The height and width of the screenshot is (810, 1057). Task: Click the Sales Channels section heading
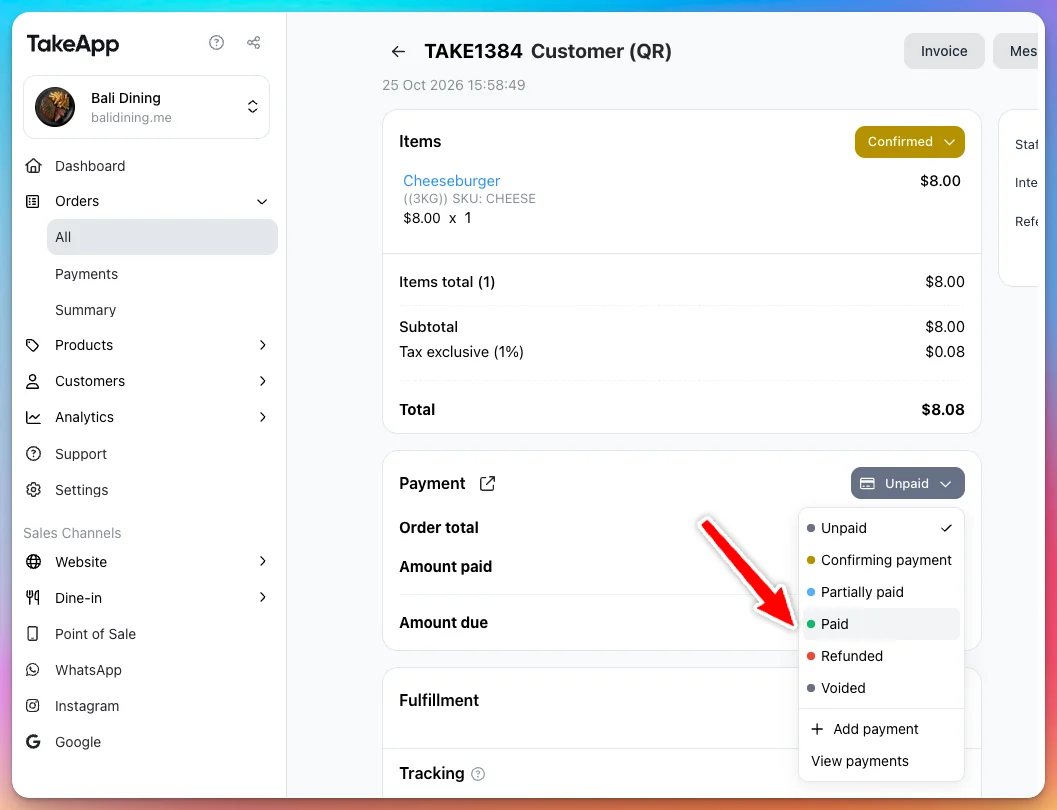(72, 533)
